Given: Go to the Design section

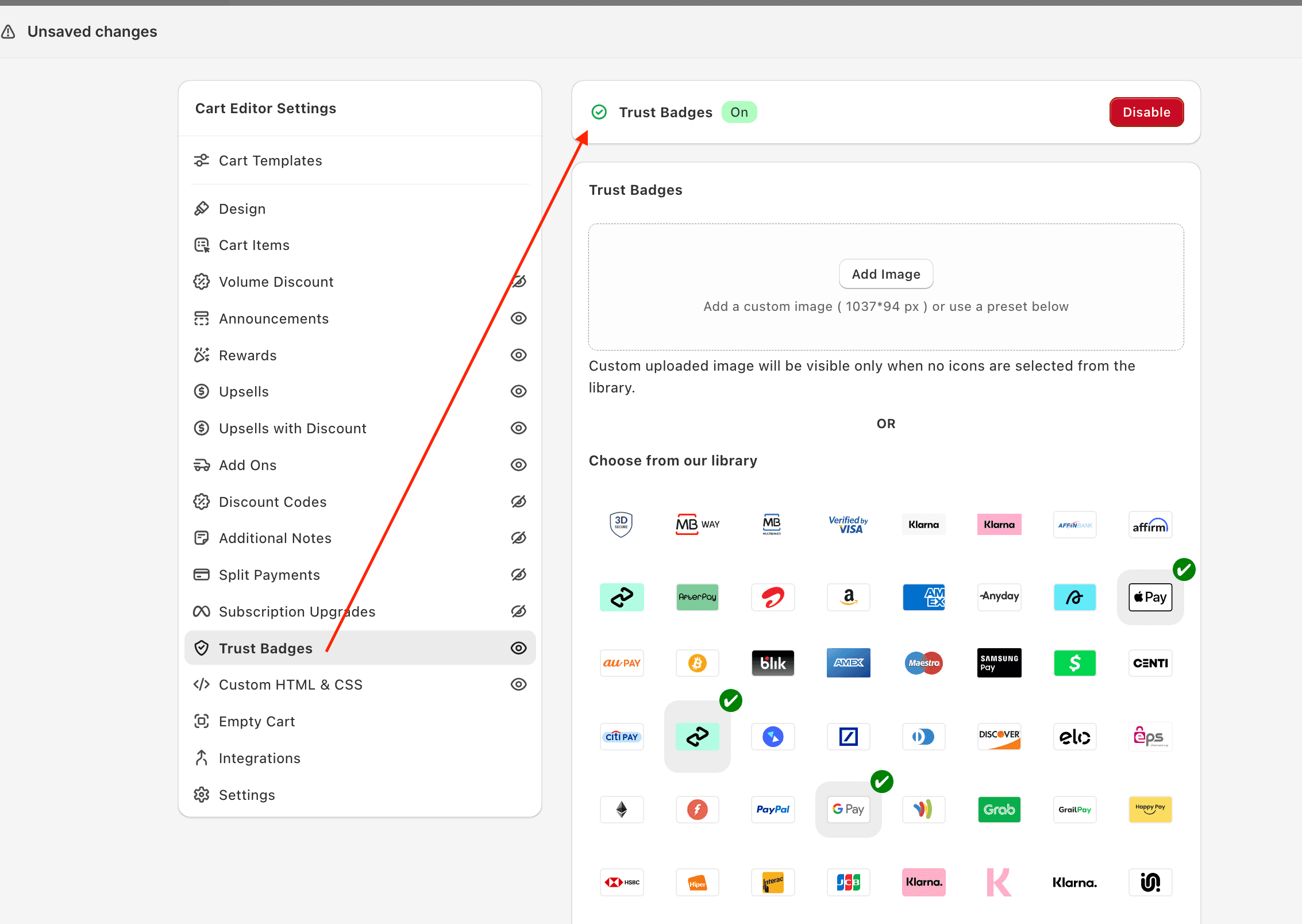Looking at the screenshot, I should coord(360,209).
